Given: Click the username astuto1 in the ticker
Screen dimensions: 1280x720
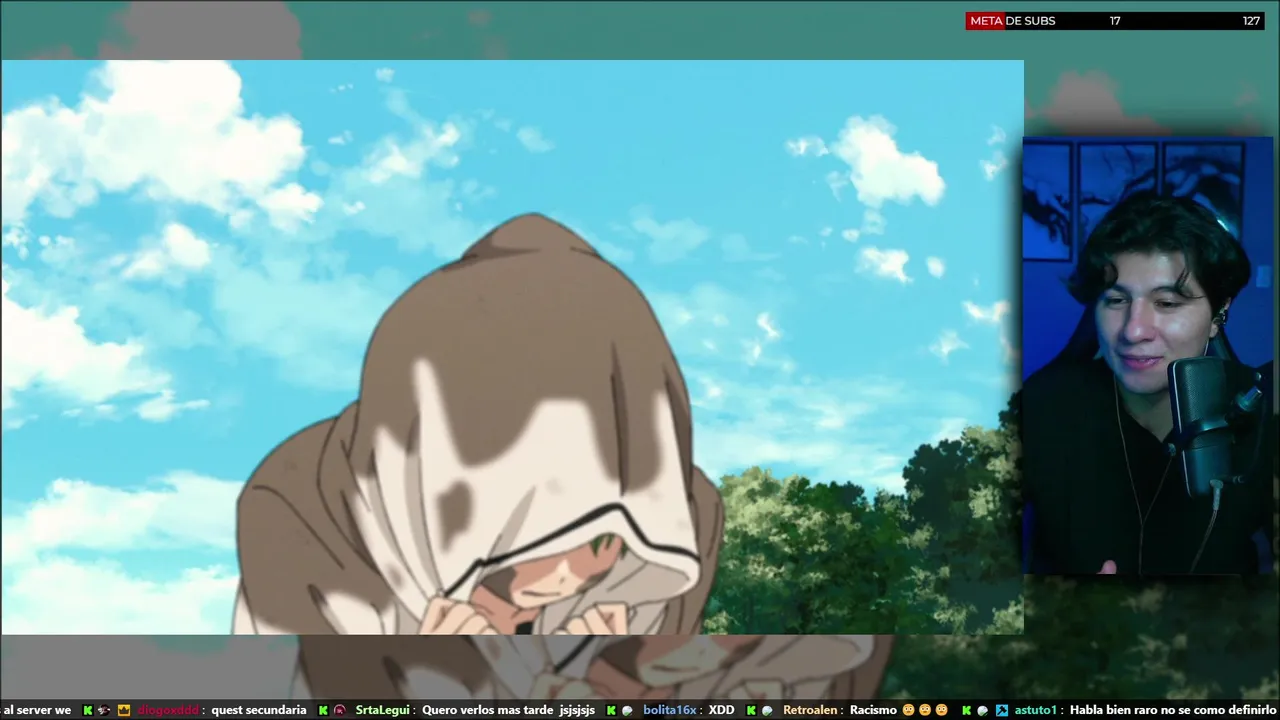Looking at the screenshot, I should click(x=1035, y=710).
